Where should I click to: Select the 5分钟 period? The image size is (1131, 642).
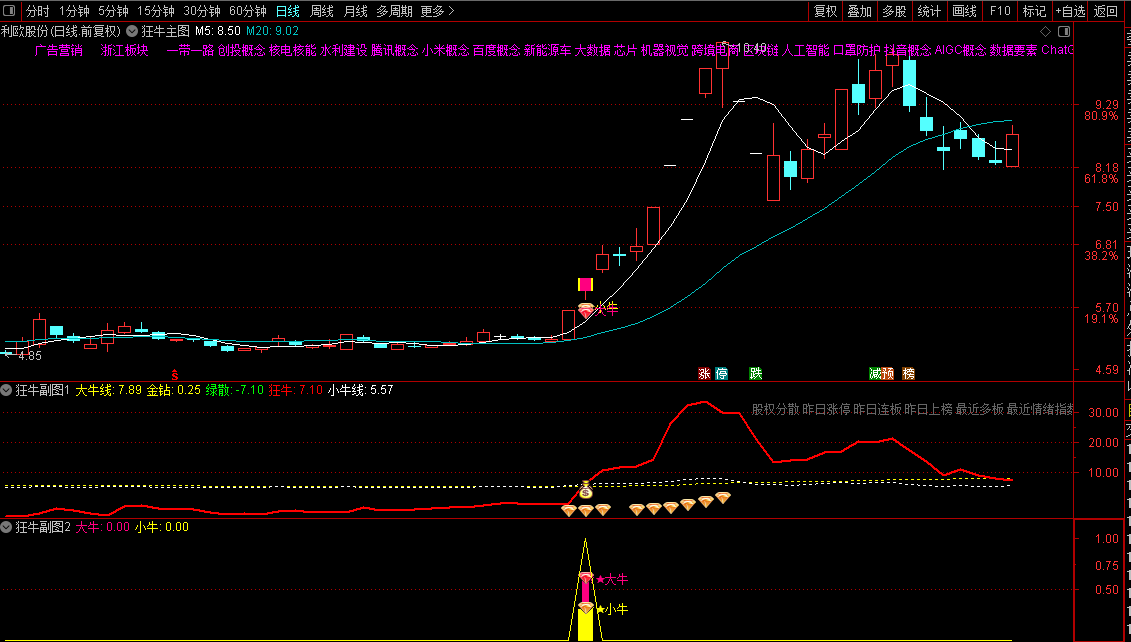[113, 11]
